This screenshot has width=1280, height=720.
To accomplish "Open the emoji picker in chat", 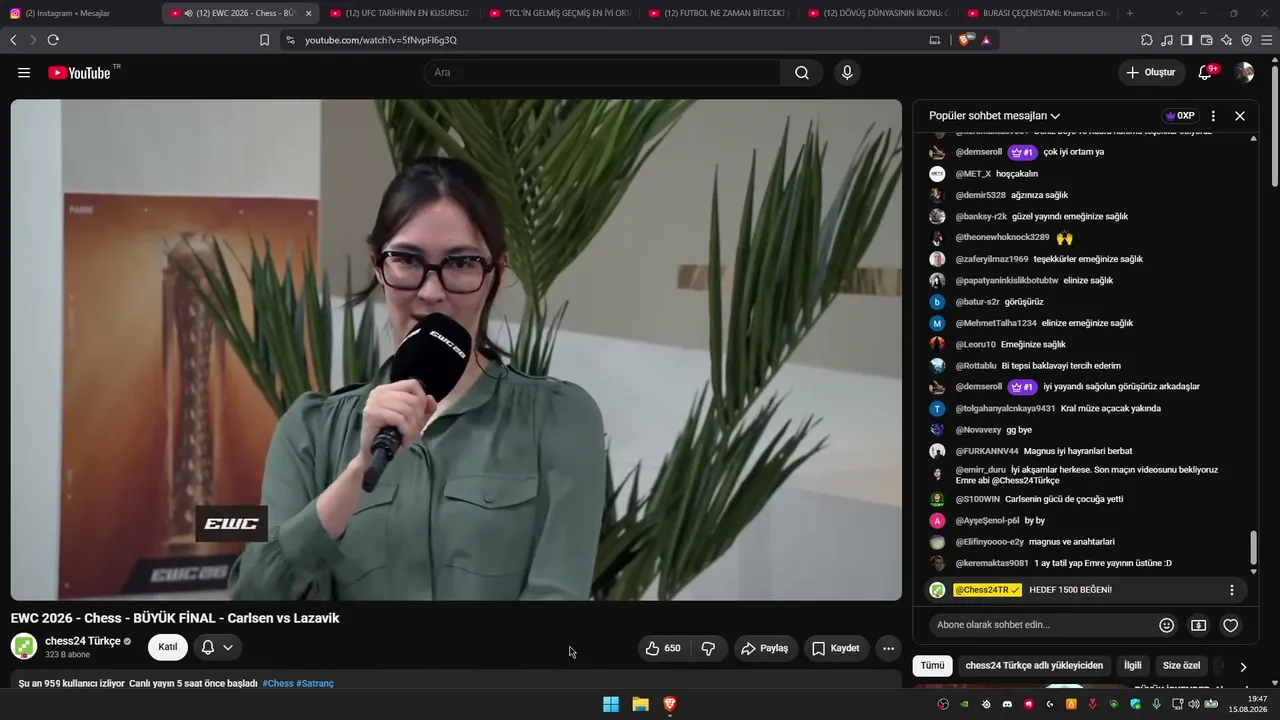I will coord(1166,625).
